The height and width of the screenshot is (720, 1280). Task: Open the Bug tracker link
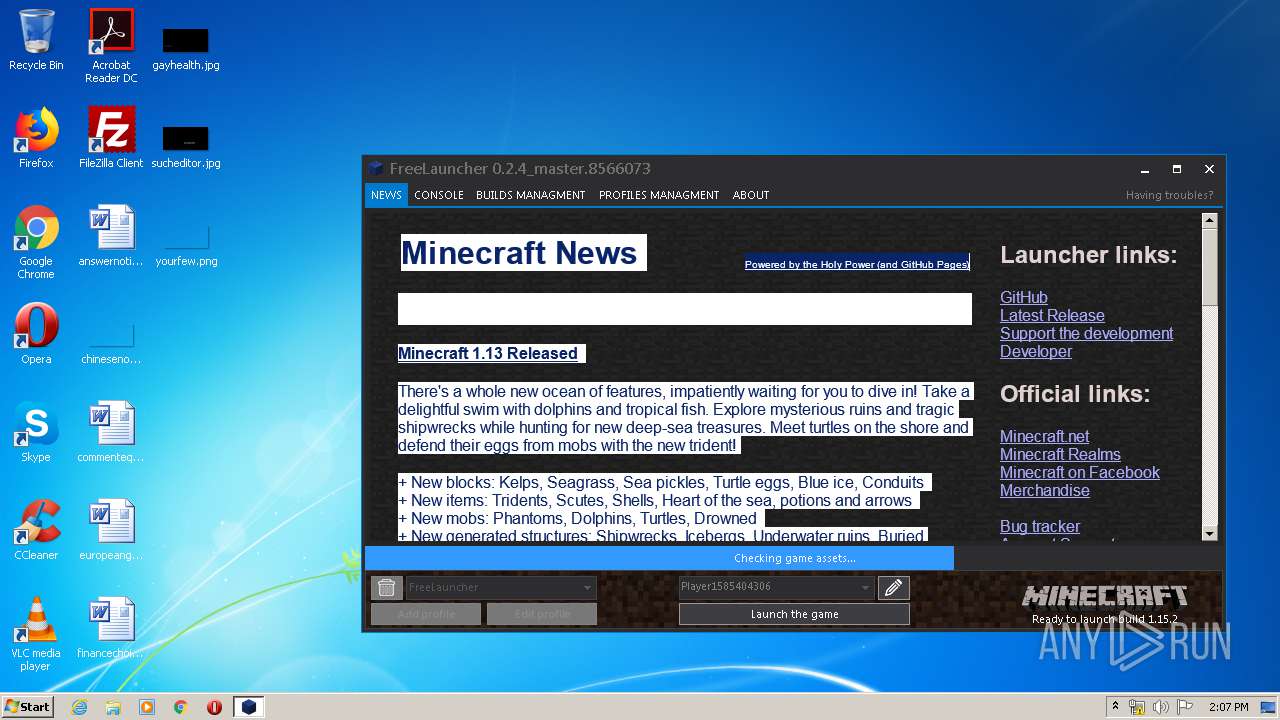(1040, 526)
